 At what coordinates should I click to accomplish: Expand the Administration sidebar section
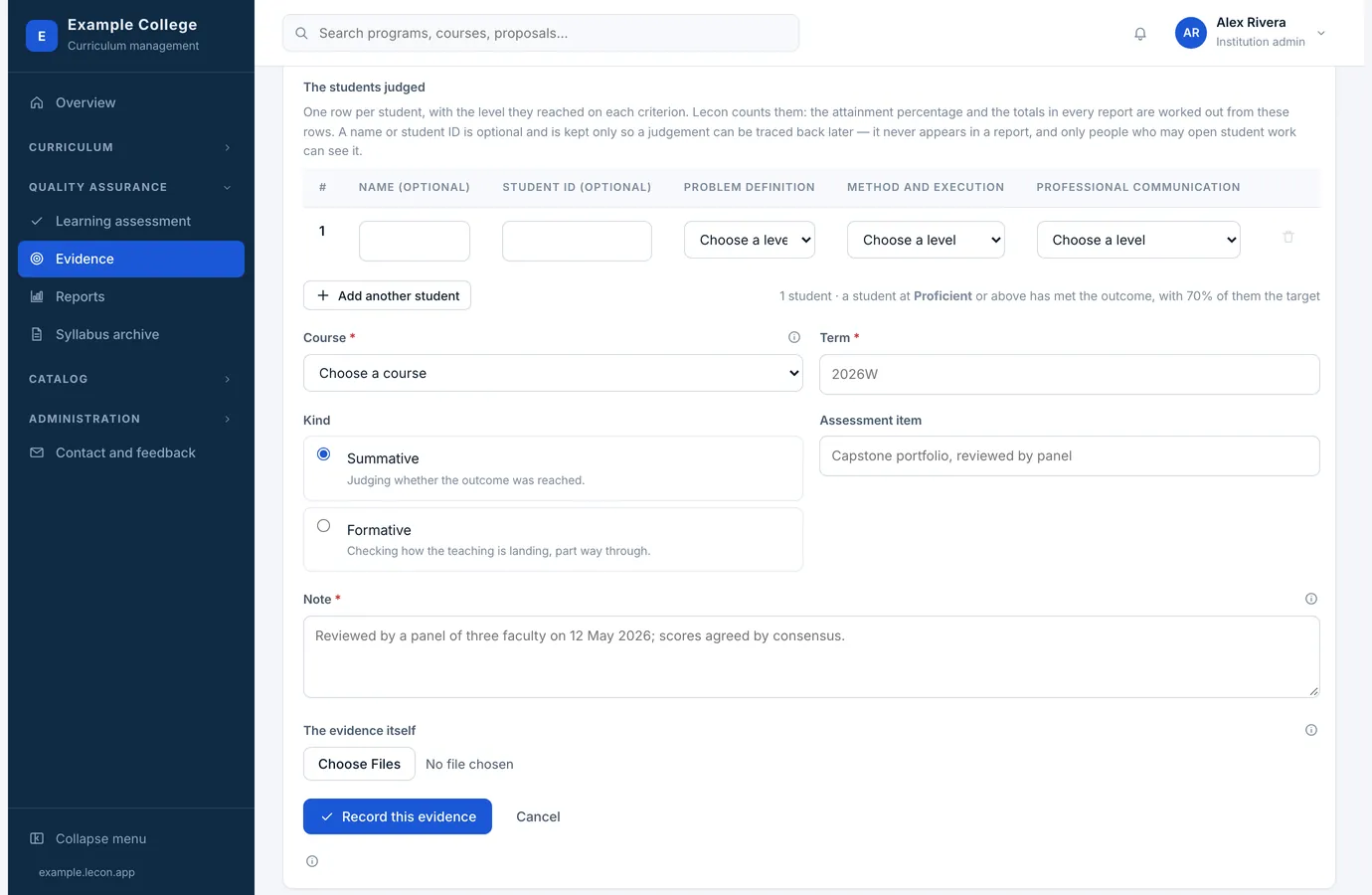coord(130,419)
